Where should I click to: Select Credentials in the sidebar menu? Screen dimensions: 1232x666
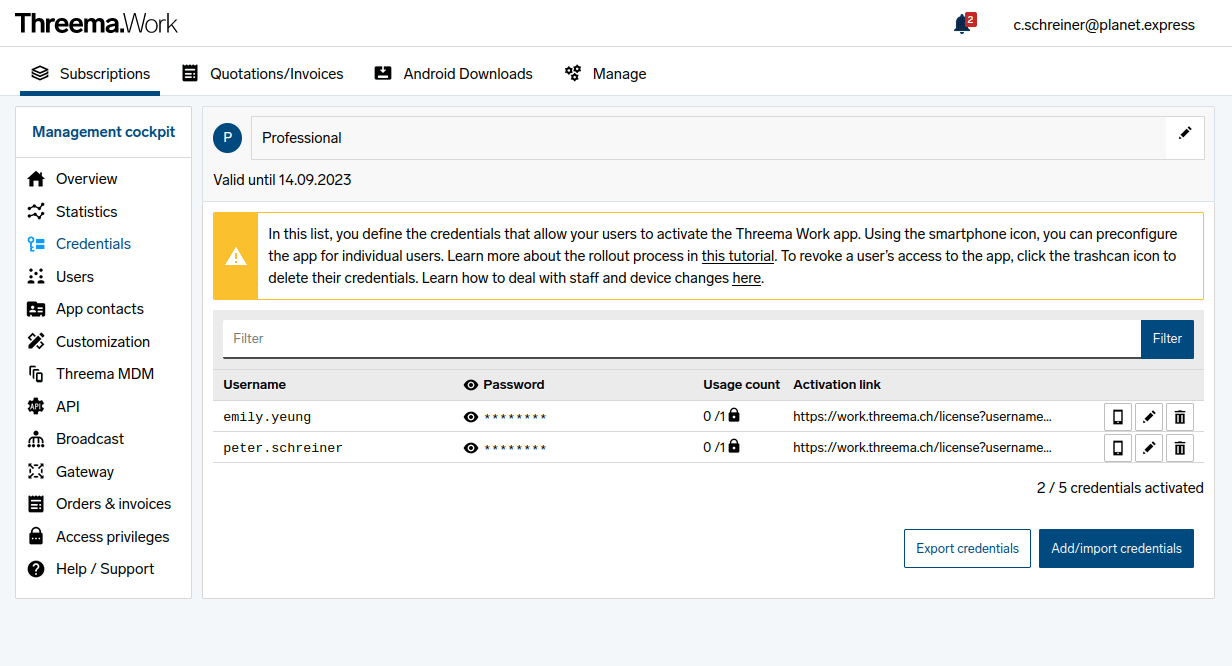(93, 244)
